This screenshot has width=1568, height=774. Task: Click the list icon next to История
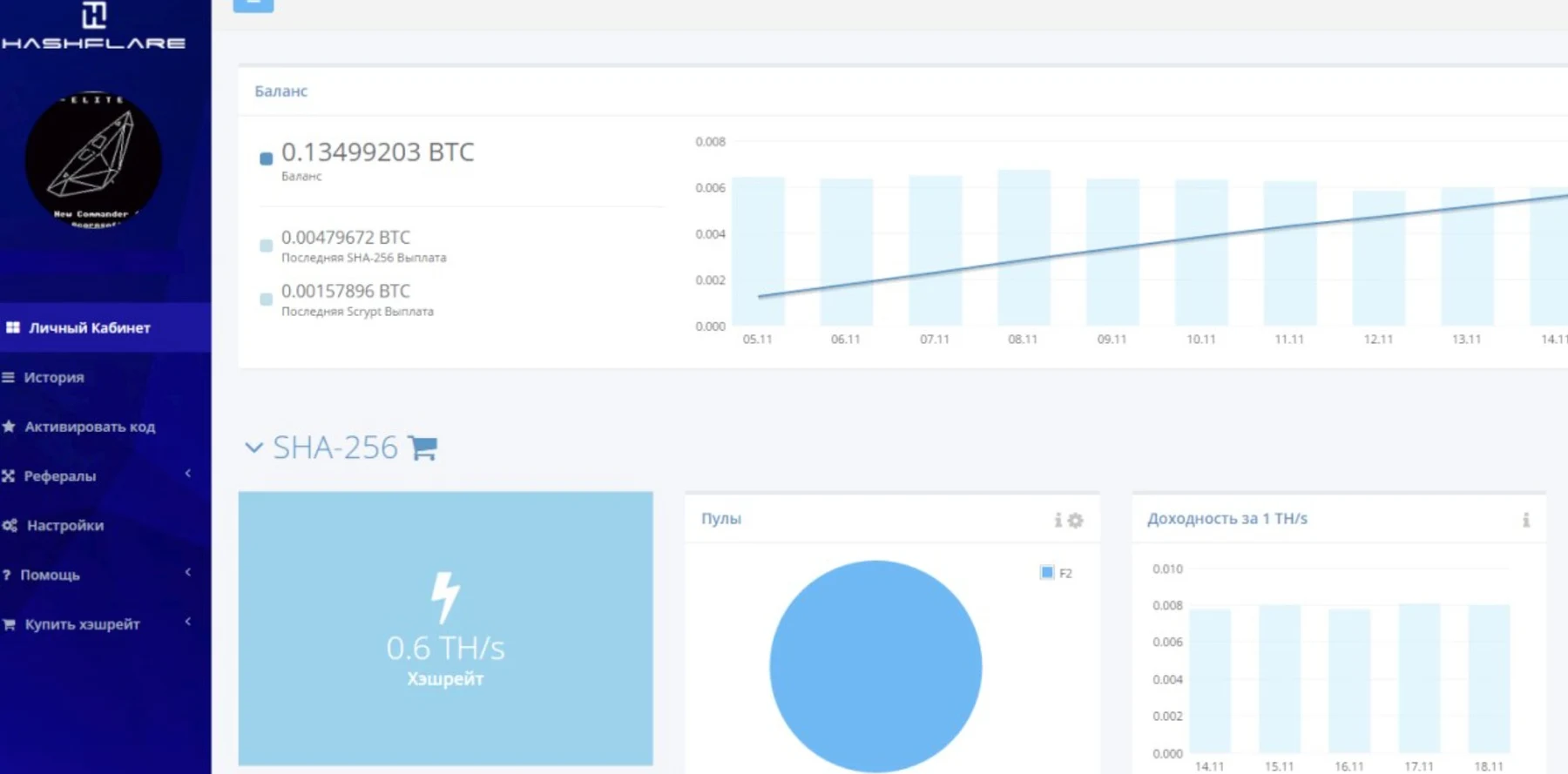click(x=9, y=377)
